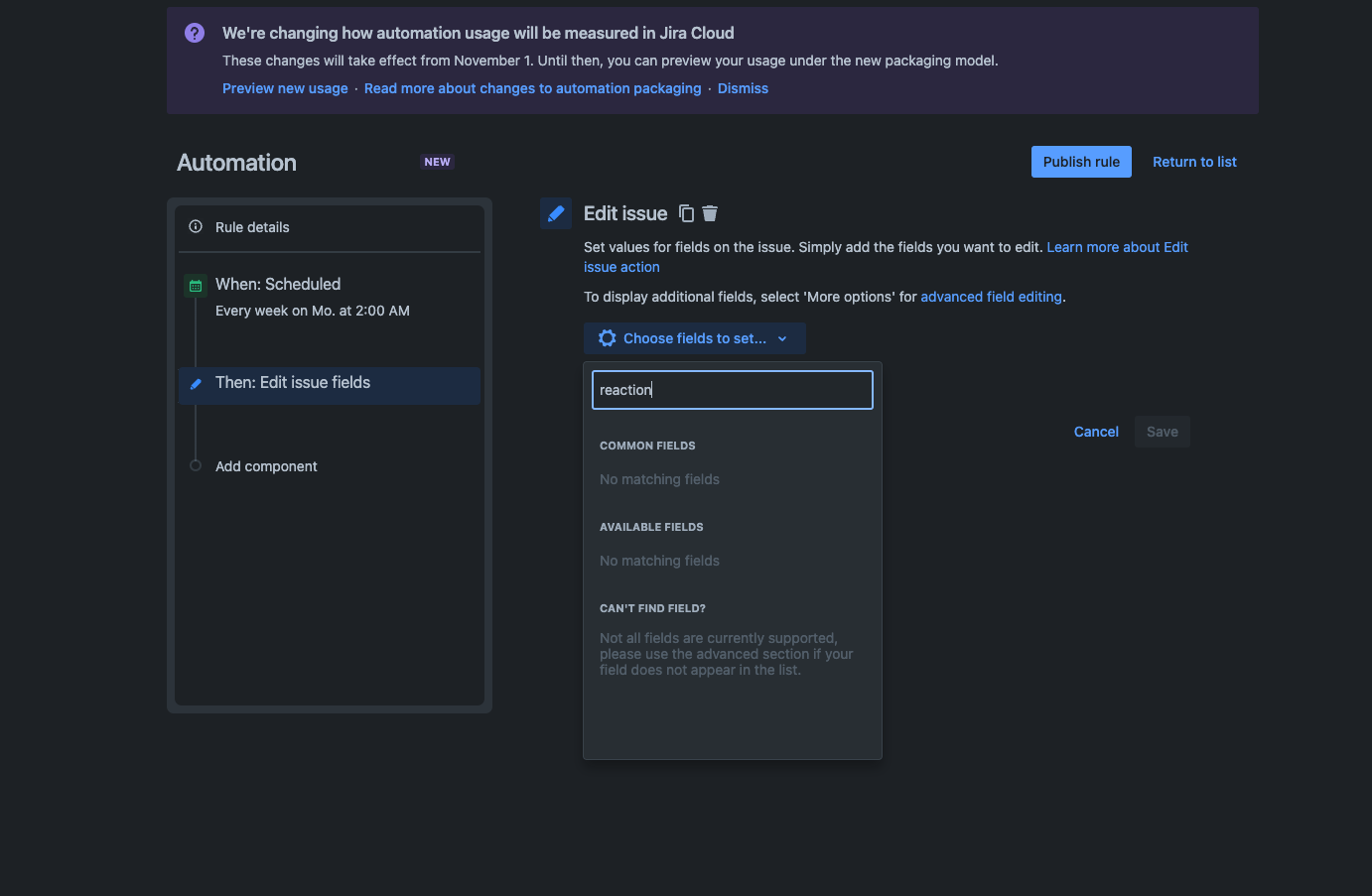
Task: Click the pencil icon on Then: Edit issue fields
Action: coord(196,384)
